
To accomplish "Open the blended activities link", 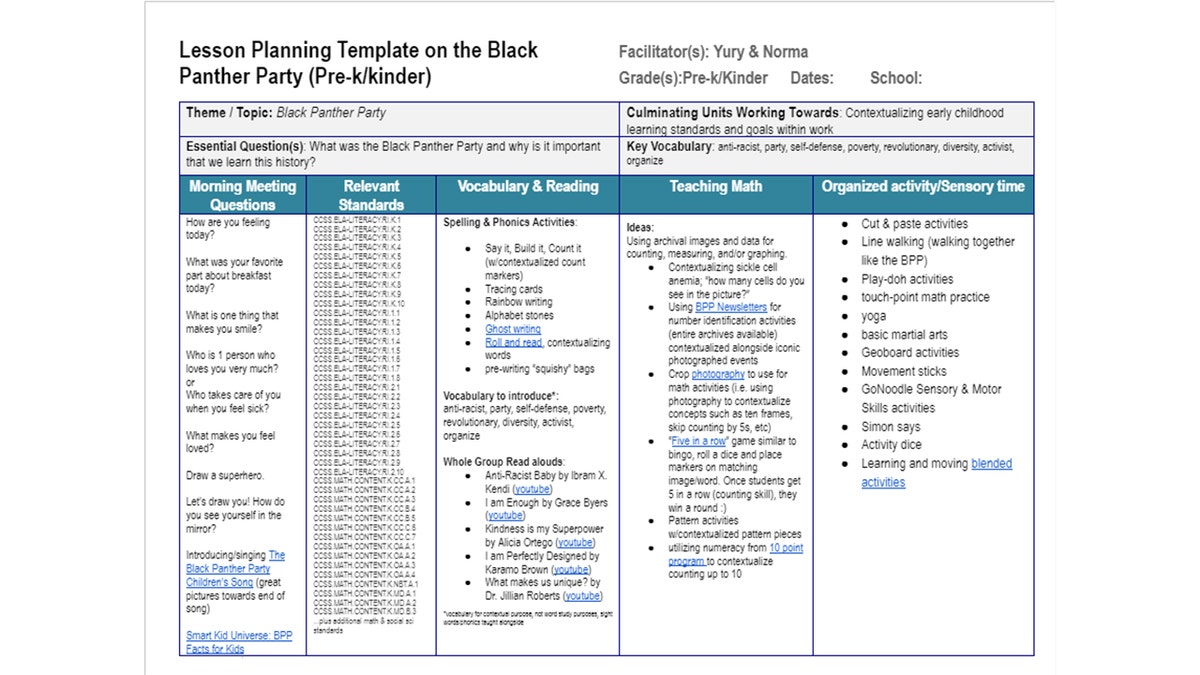I will 937,473.
